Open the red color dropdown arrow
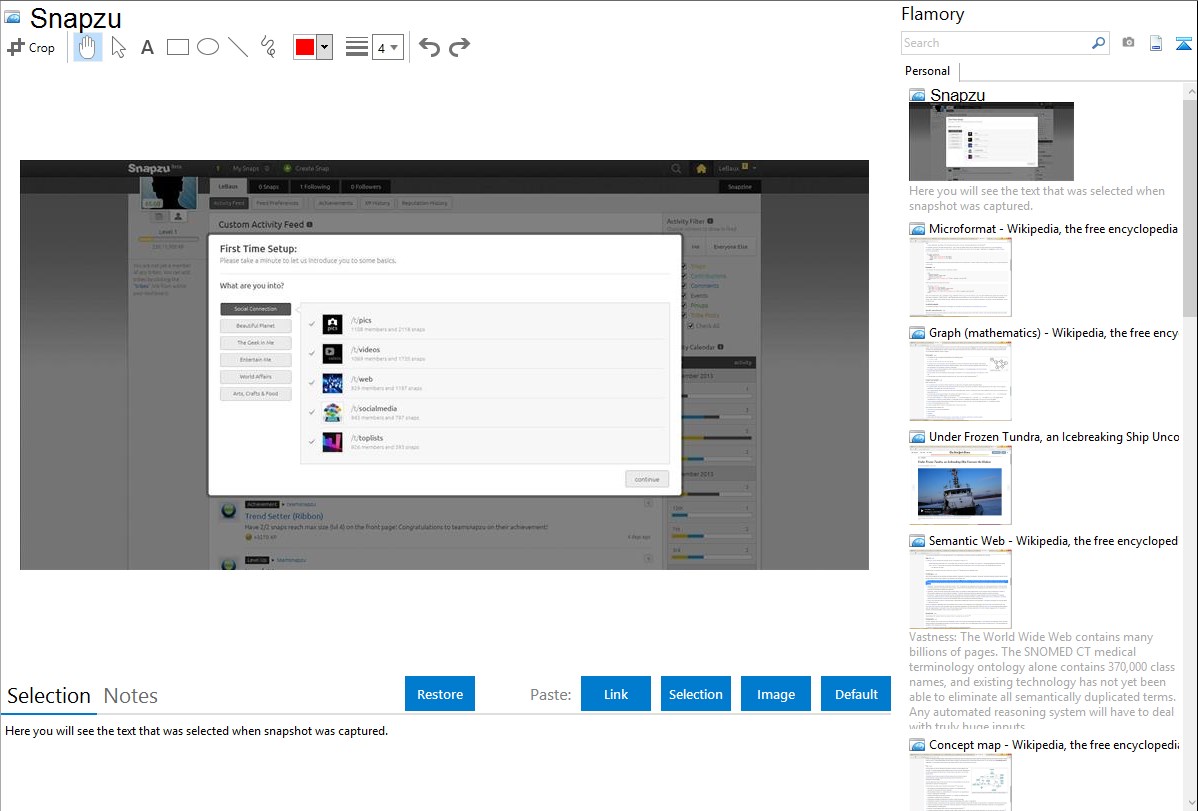 pos(324,47)
